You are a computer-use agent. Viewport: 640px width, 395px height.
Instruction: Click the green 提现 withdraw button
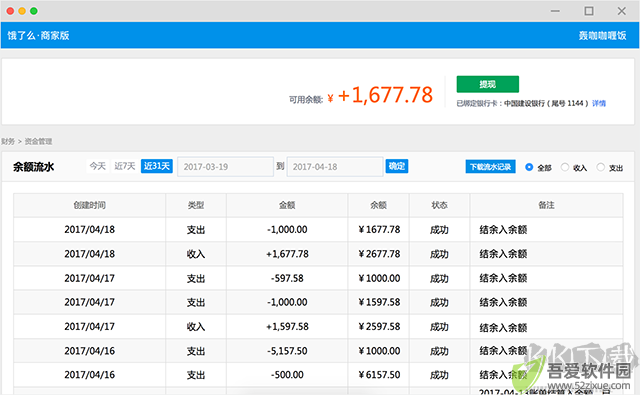click(487, 84)
